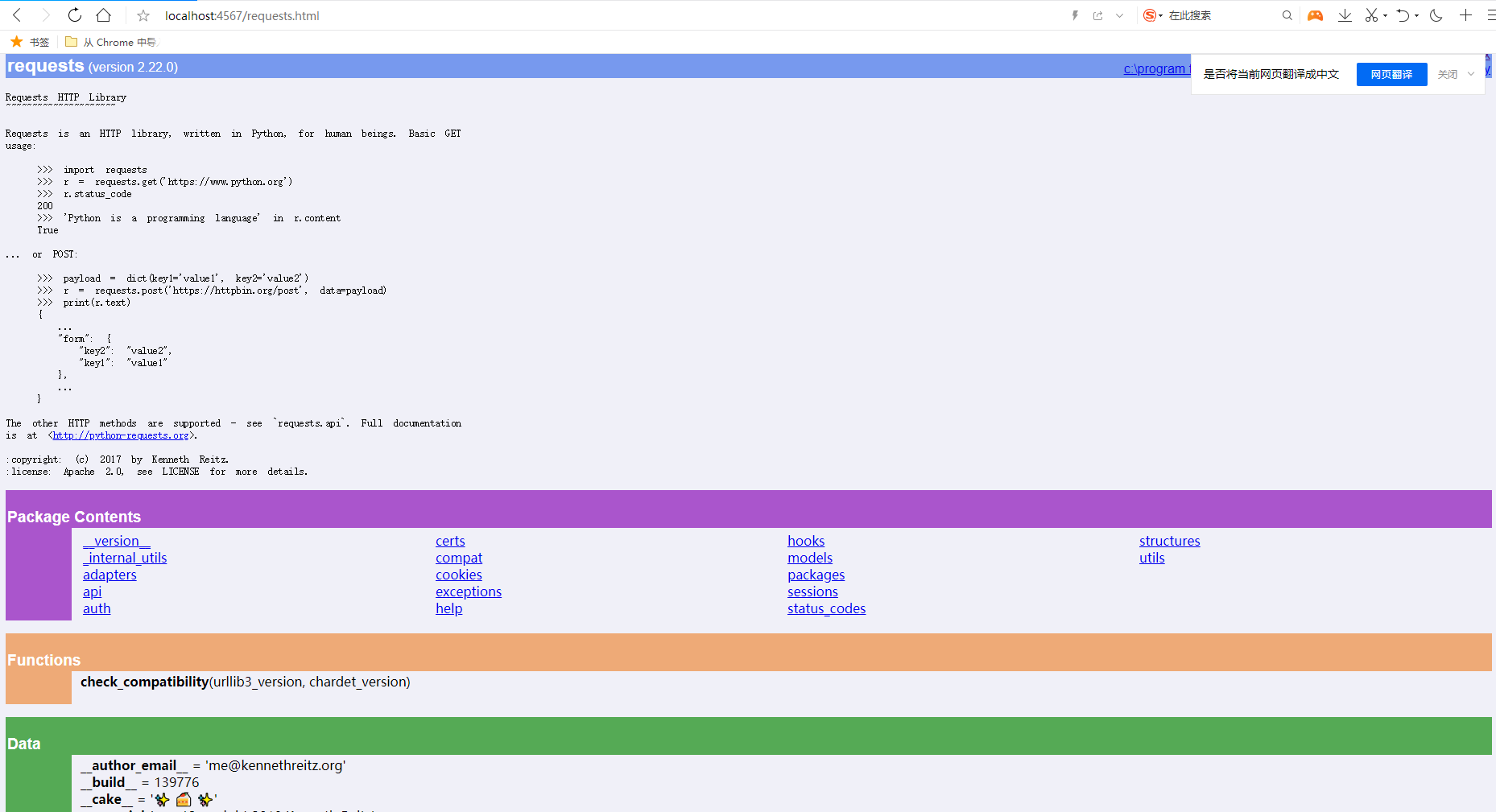Open the utils module link
The image size is (1496, 812).
(1152, 558)
